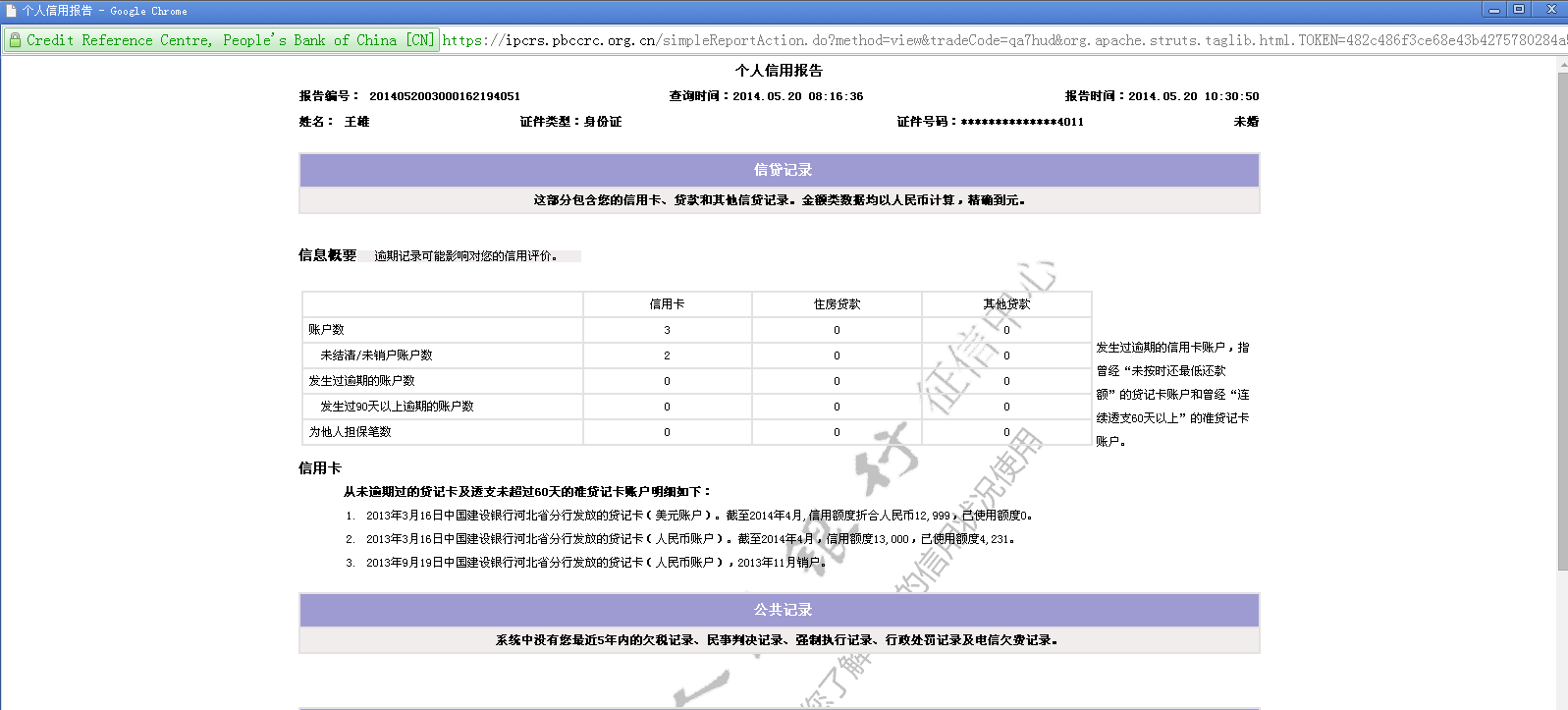
Task: Click the 账户数 row label
Action: [x=327, y=330]
